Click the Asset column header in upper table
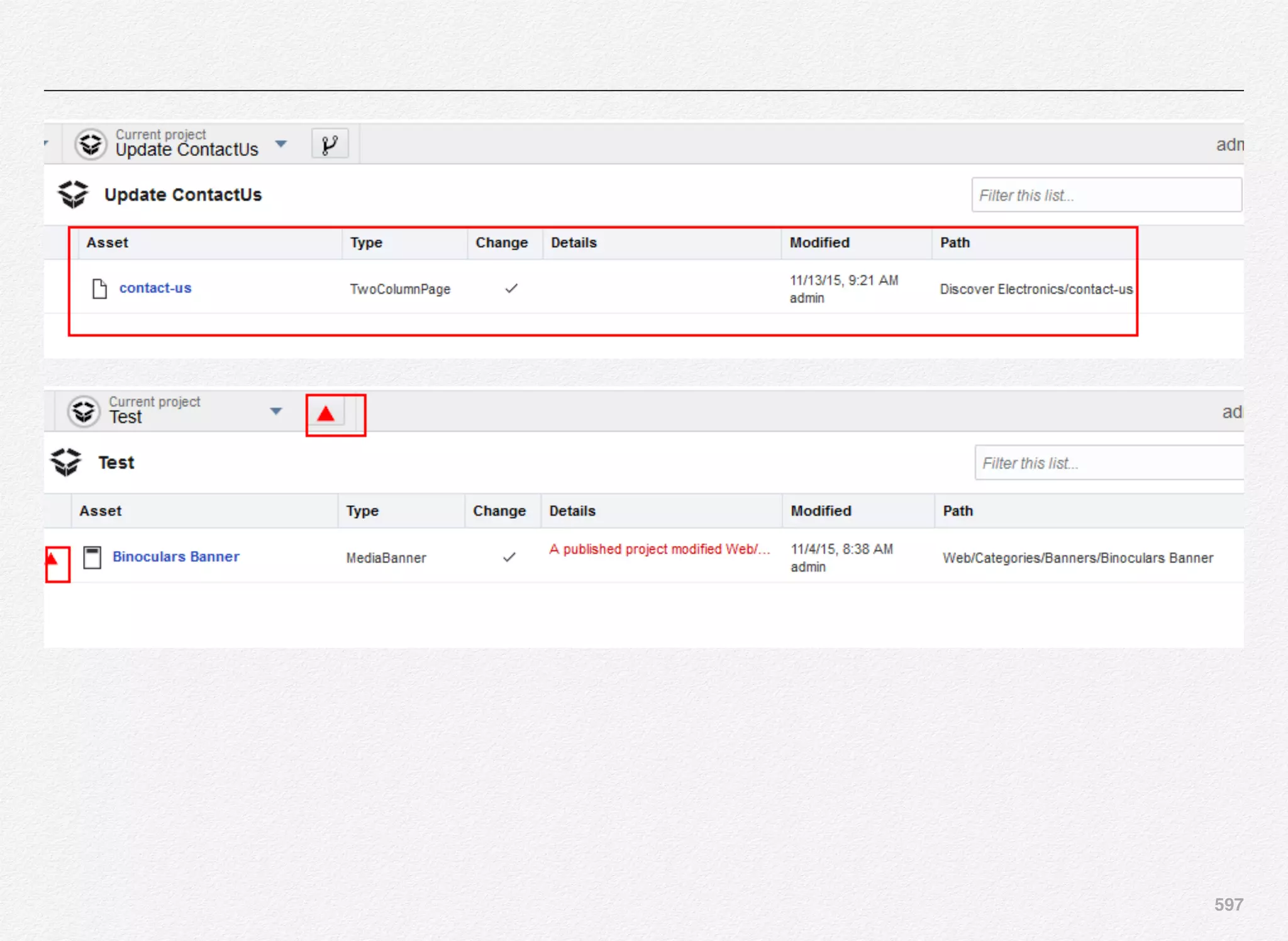 (108, 243)
